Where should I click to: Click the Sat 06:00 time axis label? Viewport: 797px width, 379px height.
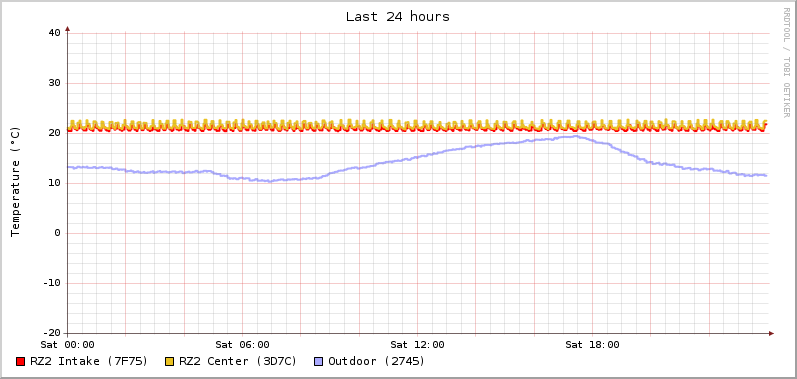click(x=242, y=344)
